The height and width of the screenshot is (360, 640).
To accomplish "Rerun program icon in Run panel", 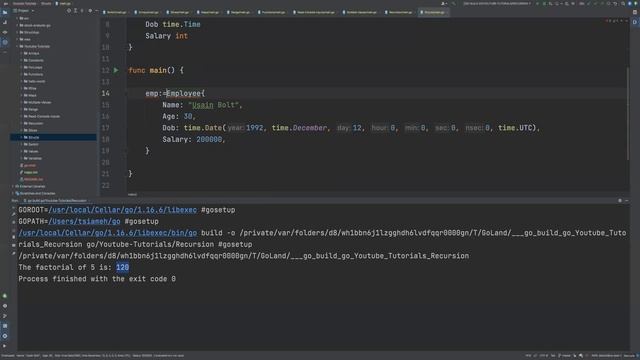I will click(x=13, y=208).
